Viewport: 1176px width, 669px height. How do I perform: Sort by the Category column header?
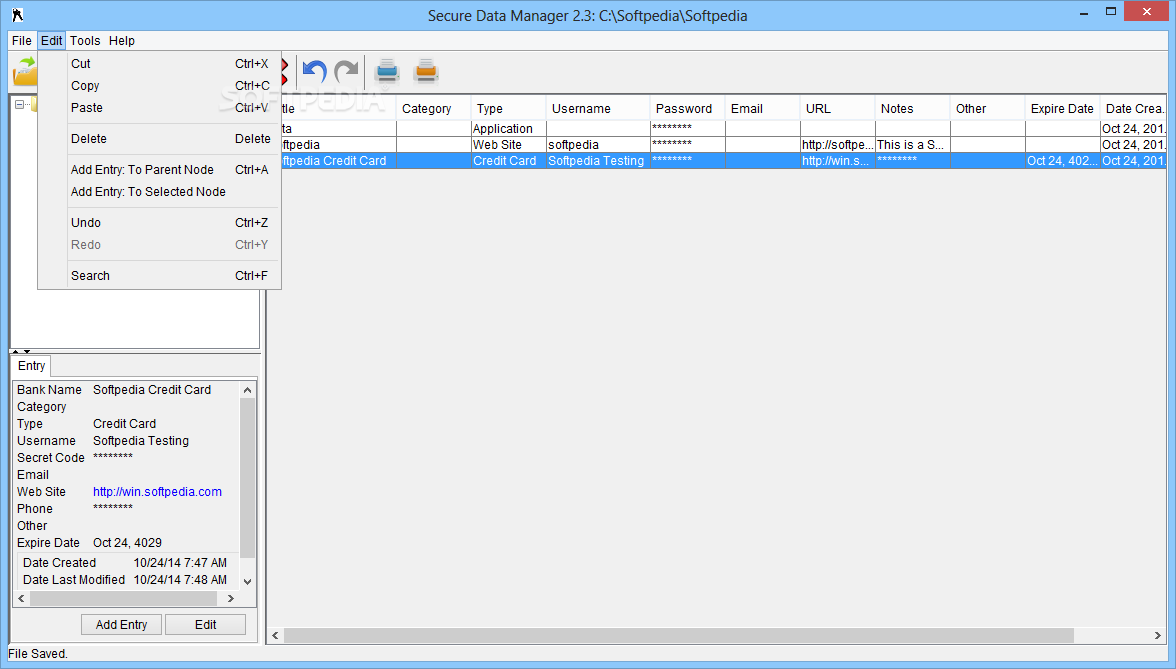pos(434,109)
